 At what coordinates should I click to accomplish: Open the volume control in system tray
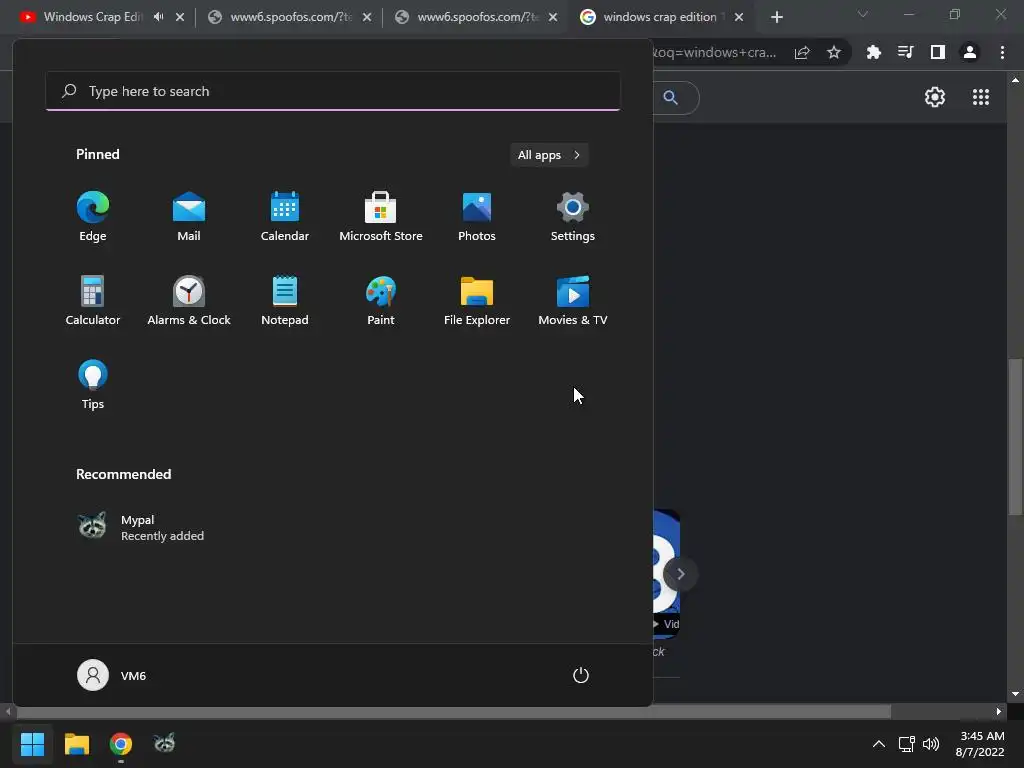pyautogui.click(x=931, y=744)
